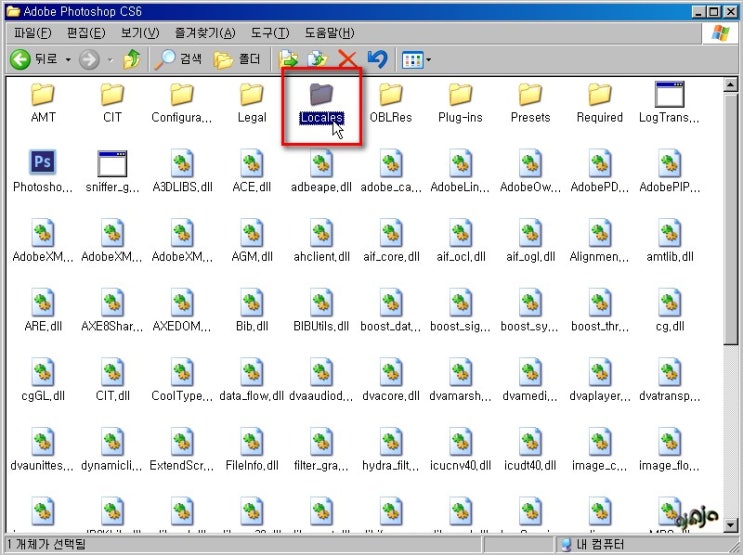Viewport: 743px width, 555px height.
Task: Click the CoolType... file label
Action: coord(182,396)
